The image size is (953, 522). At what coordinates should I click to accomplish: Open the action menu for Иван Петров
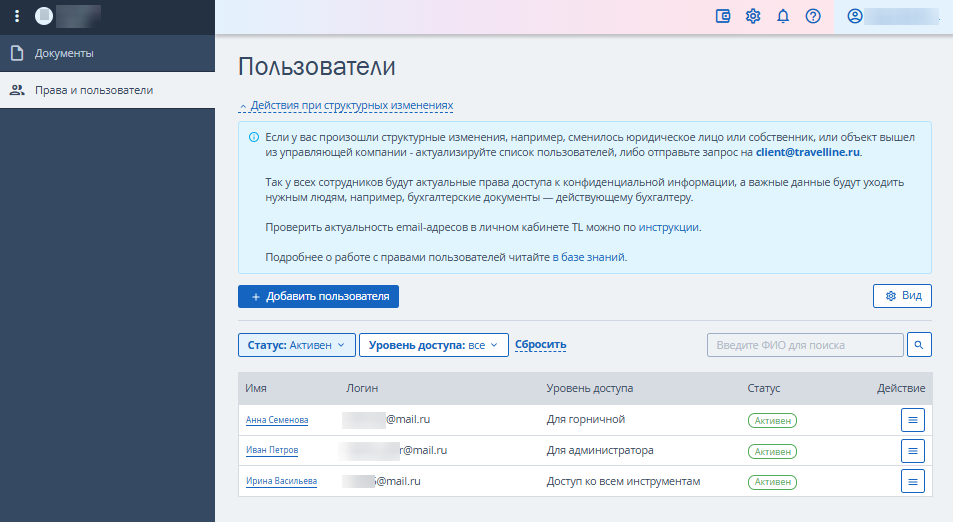coord(913,451)
